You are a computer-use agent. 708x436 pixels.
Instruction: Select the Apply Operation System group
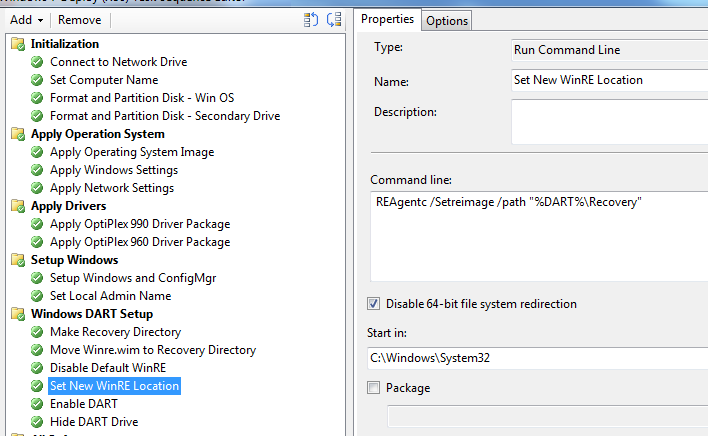point(98,134)
